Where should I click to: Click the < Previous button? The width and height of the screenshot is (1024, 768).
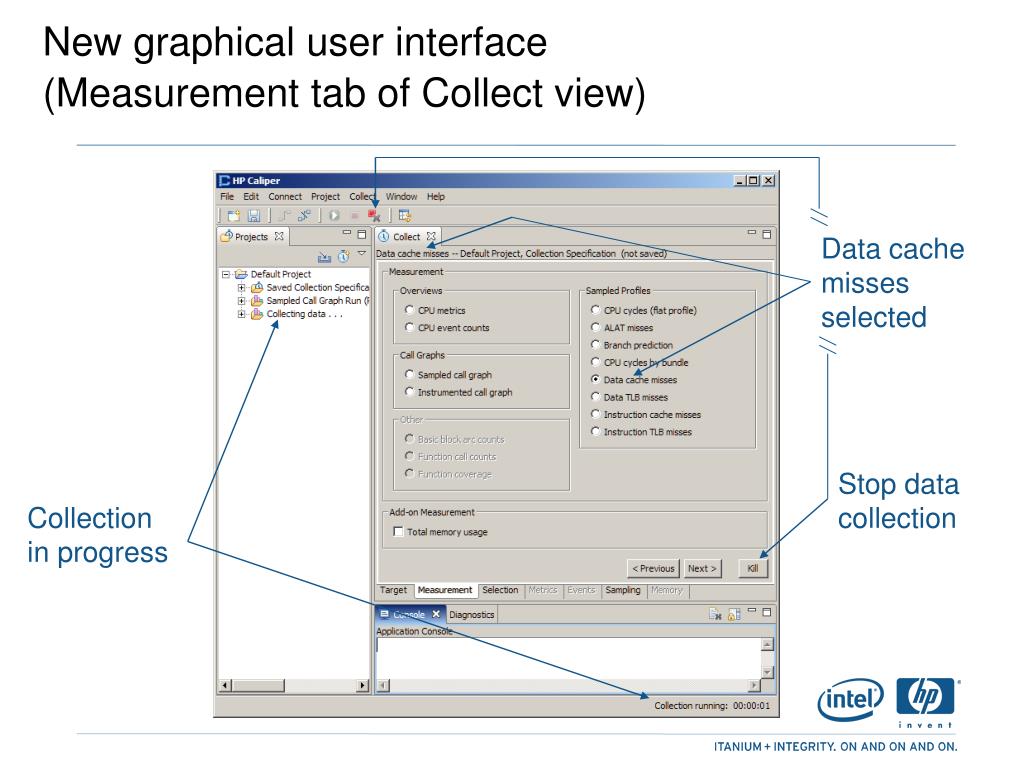(653, 569)
